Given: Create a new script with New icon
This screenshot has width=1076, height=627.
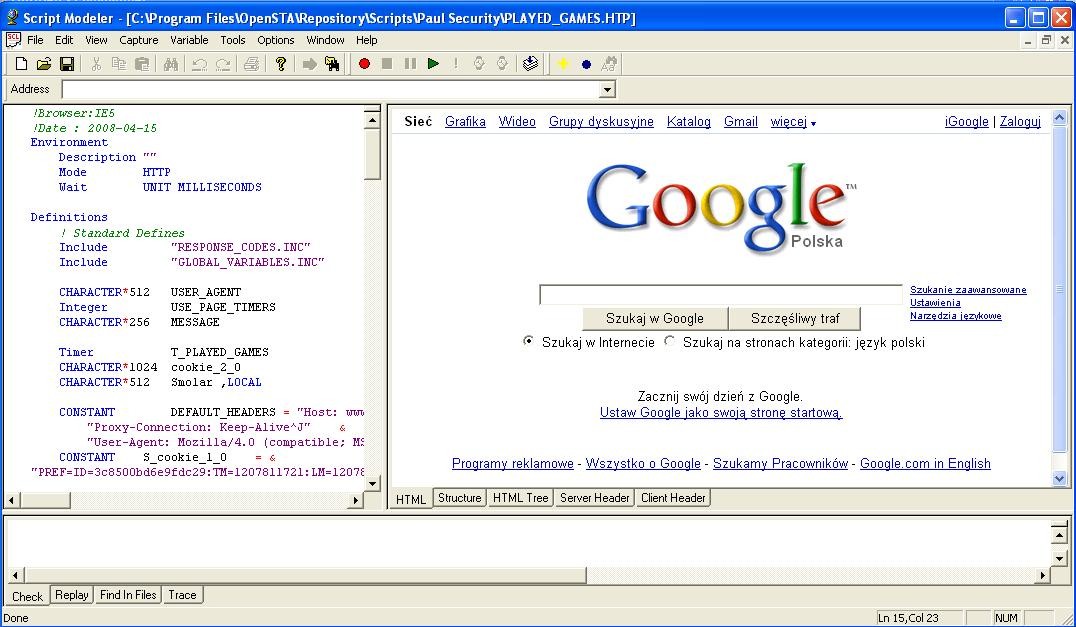Looking at the screenshot, I should point(21,64).
